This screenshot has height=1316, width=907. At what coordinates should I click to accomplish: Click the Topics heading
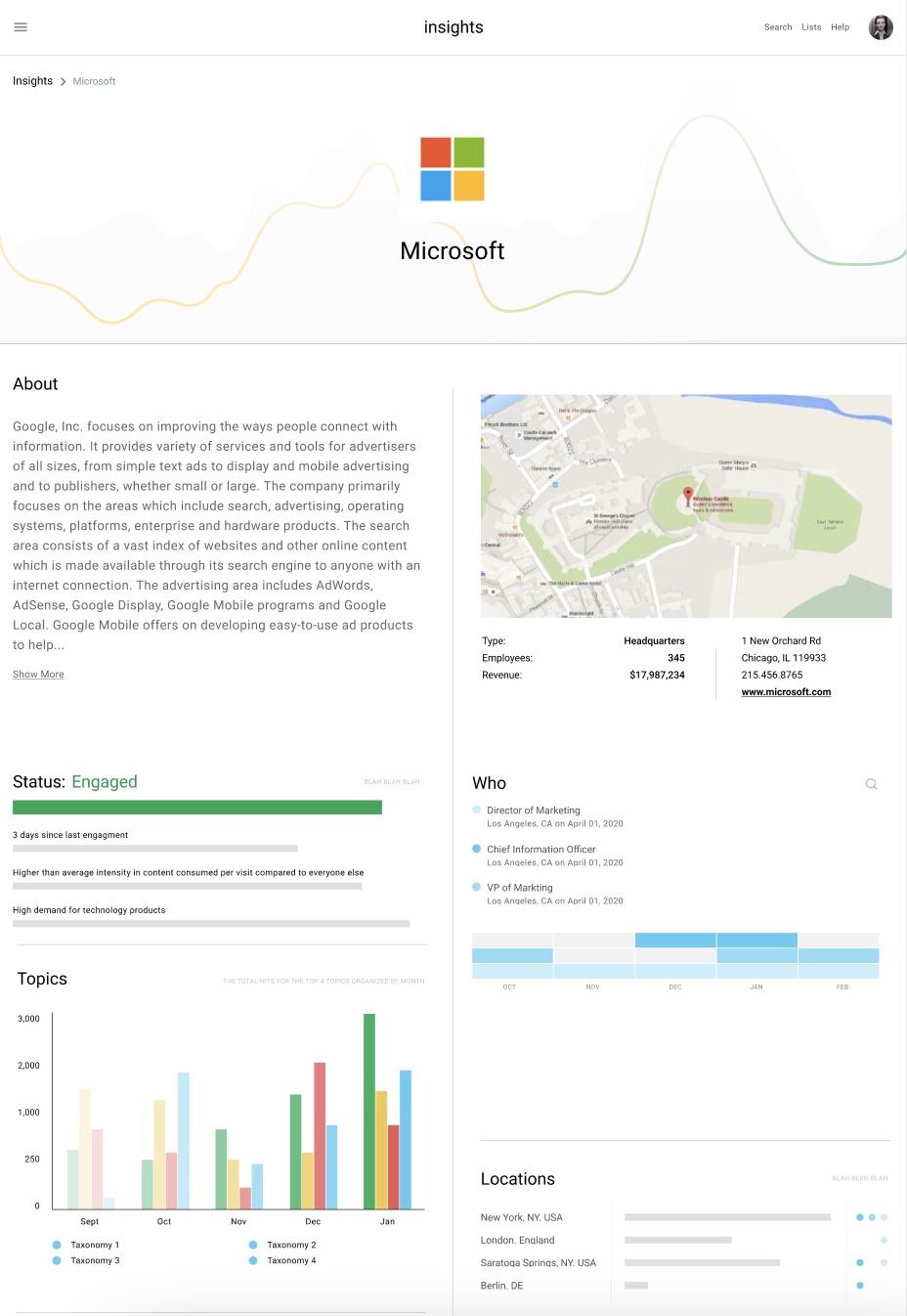pyautogui.click(x=42, y=979)
